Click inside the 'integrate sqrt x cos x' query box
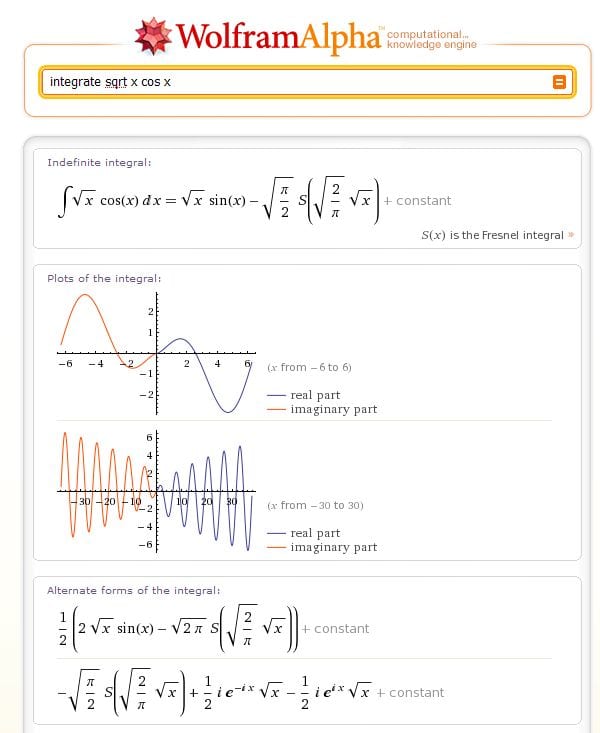The width and height of the screenshot is (600, 733). coord(290,82)
